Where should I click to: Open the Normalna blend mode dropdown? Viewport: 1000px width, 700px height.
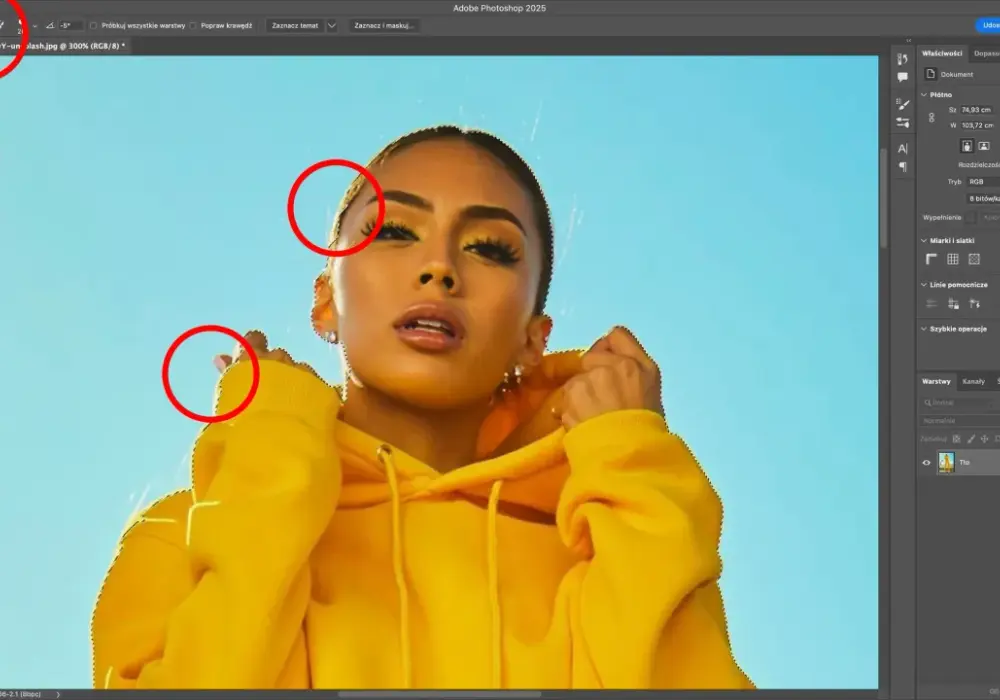[960, 421]
